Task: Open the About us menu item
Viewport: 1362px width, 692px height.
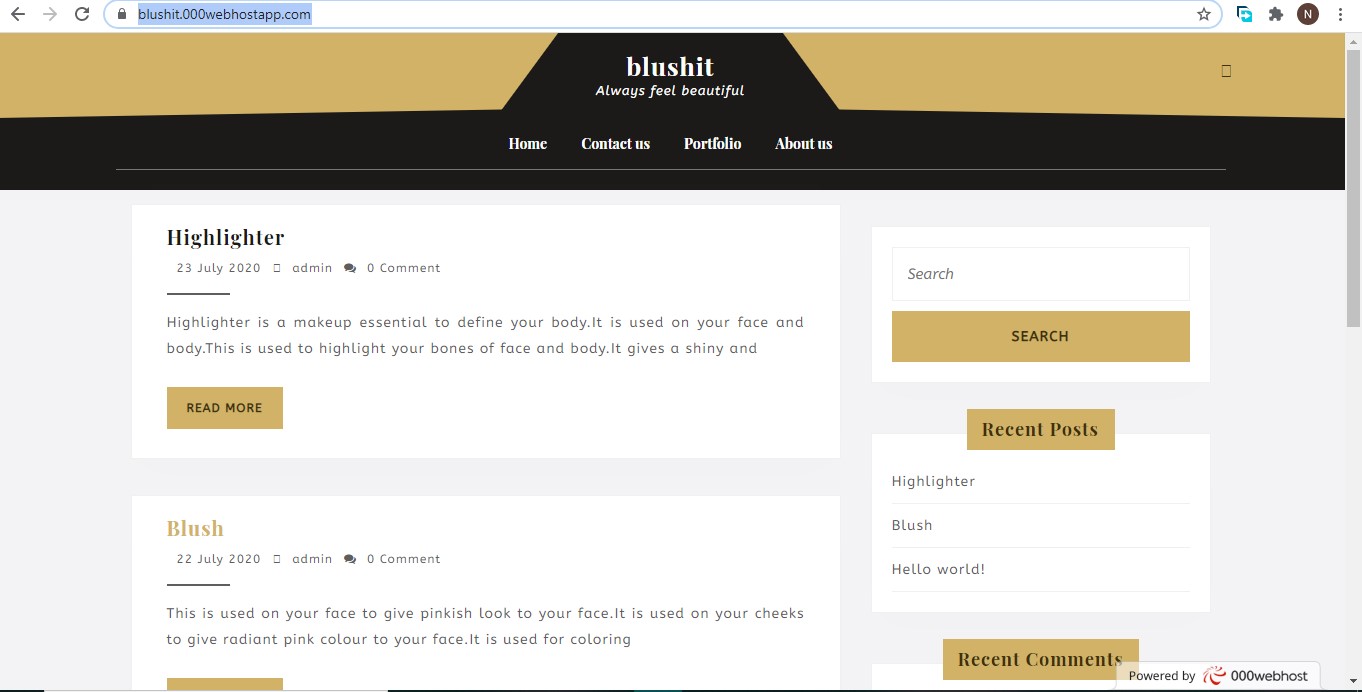Action: pos(803,144)
